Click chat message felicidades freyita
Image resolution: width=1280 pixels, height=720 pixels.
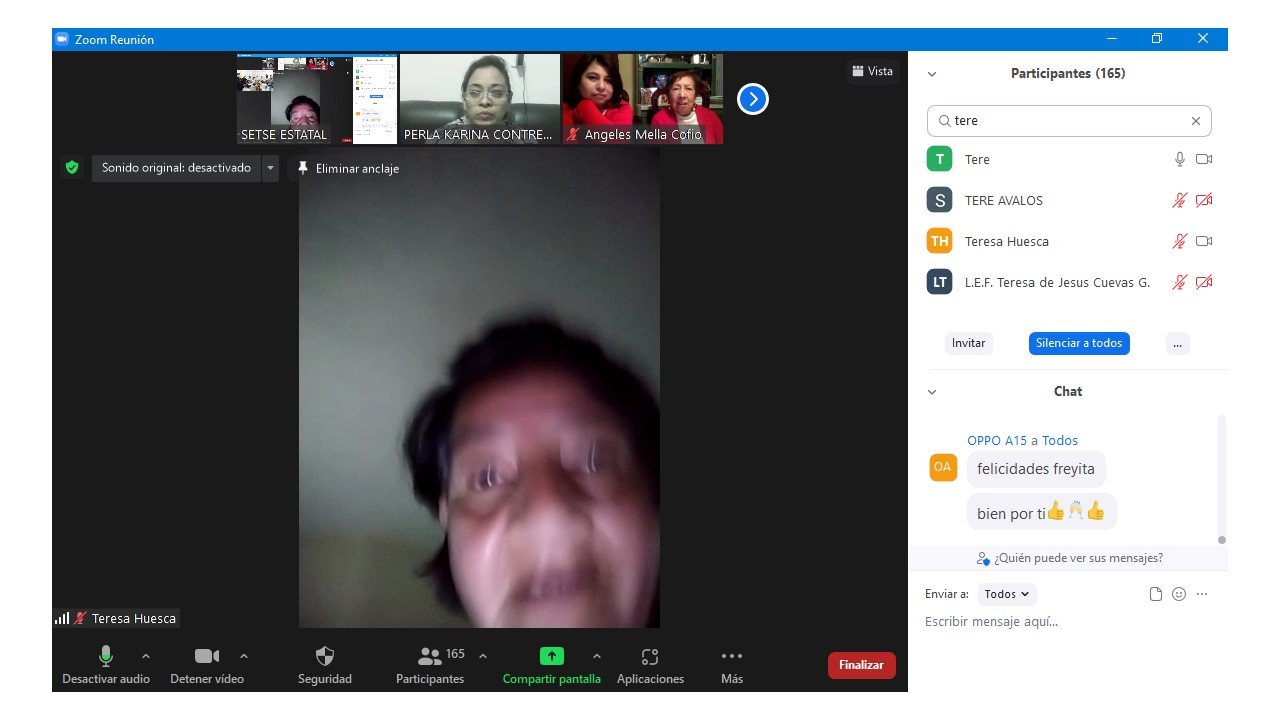(x=1036, y=469)
